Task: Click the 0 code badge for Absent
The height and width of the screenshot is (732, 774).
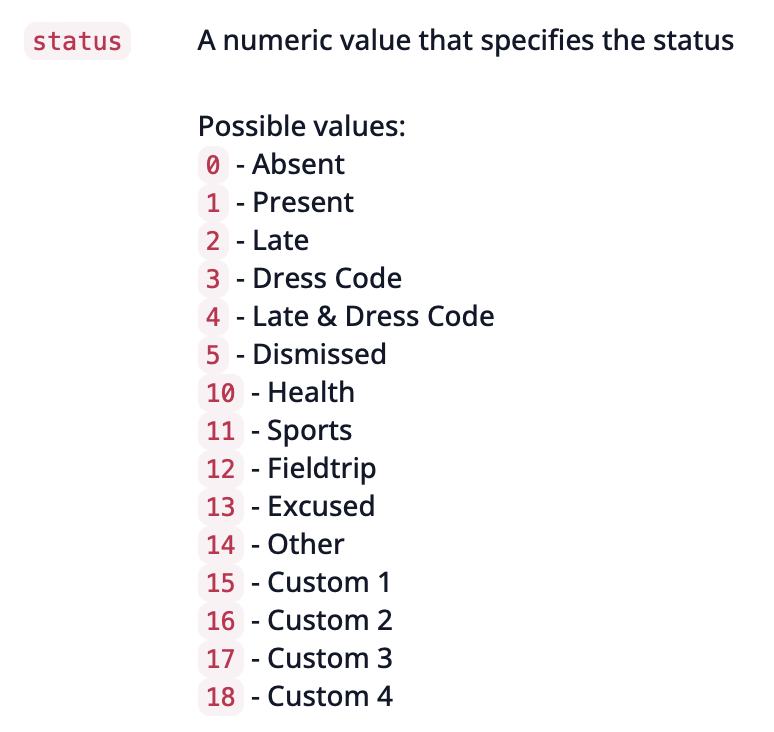Action: (x=213, y=165)
